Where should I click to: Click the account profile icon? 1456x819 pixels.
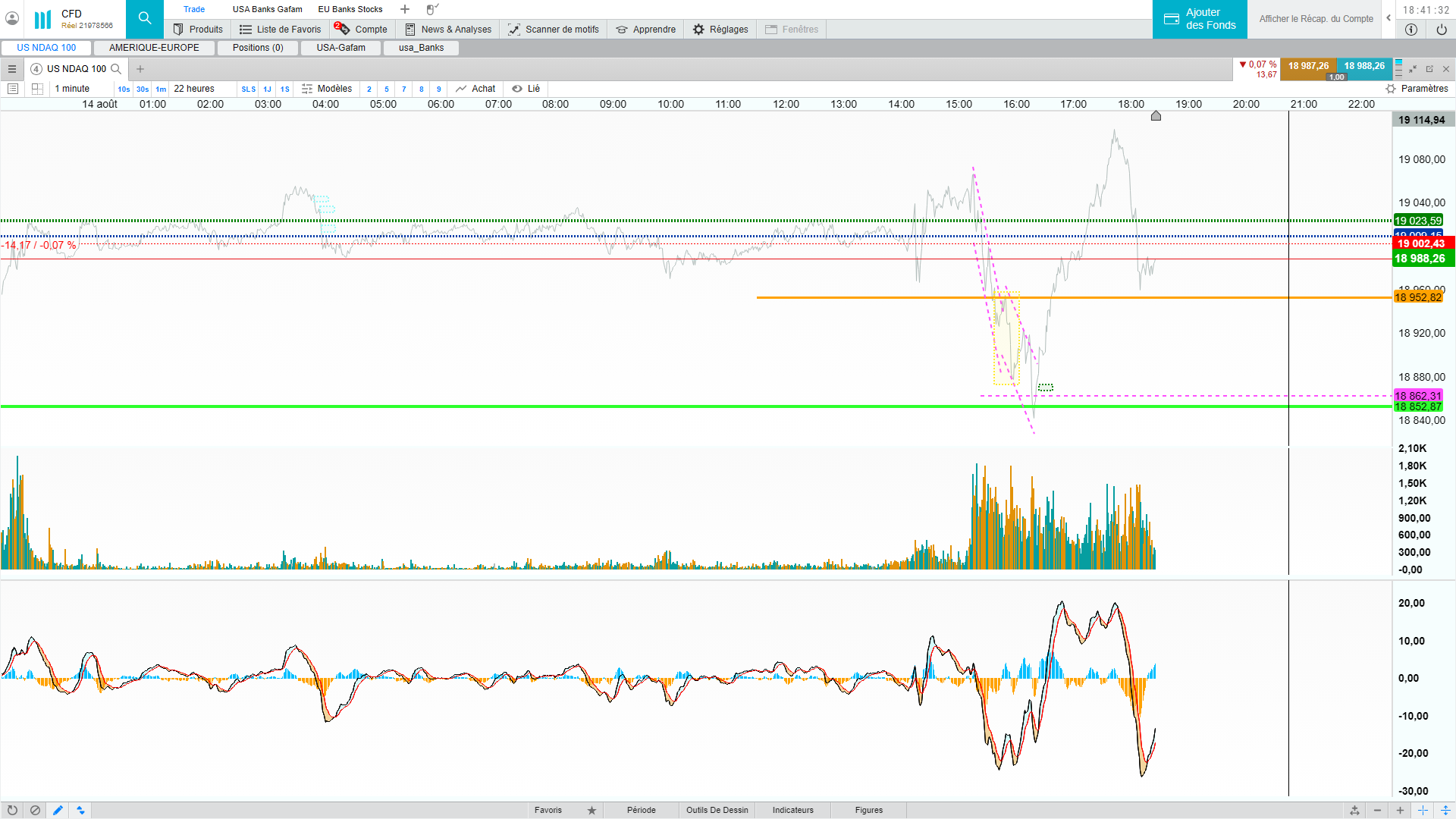coord(12,18)
